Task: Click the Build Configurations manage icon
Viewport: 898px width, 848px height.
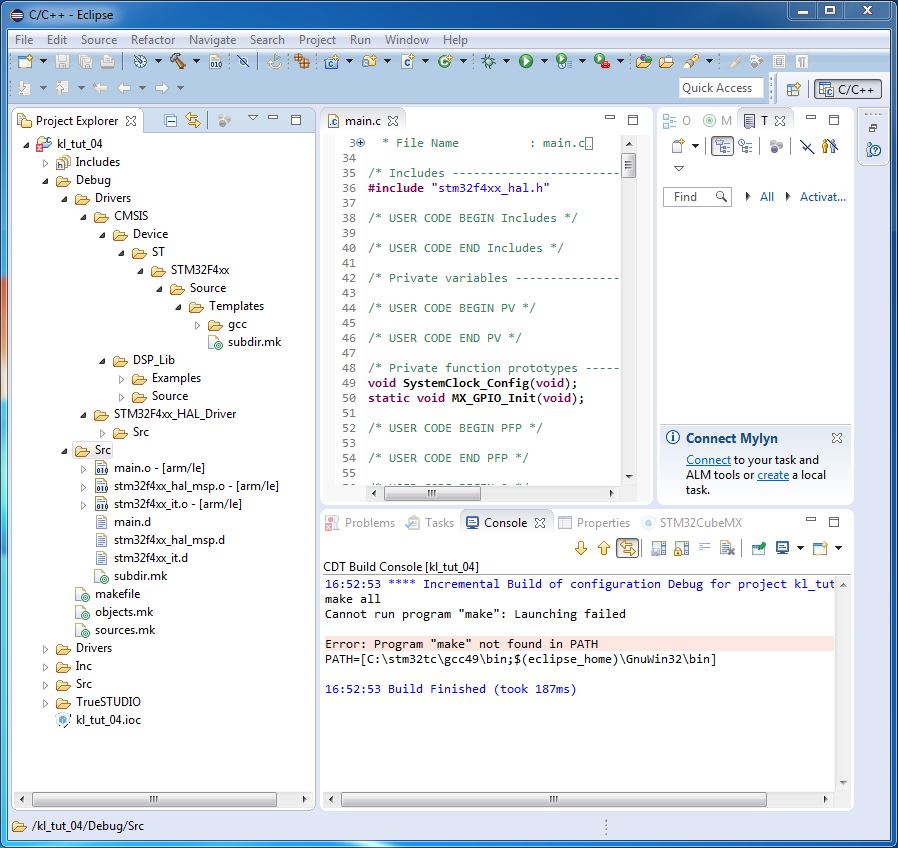Action: [x=140, y=61]
